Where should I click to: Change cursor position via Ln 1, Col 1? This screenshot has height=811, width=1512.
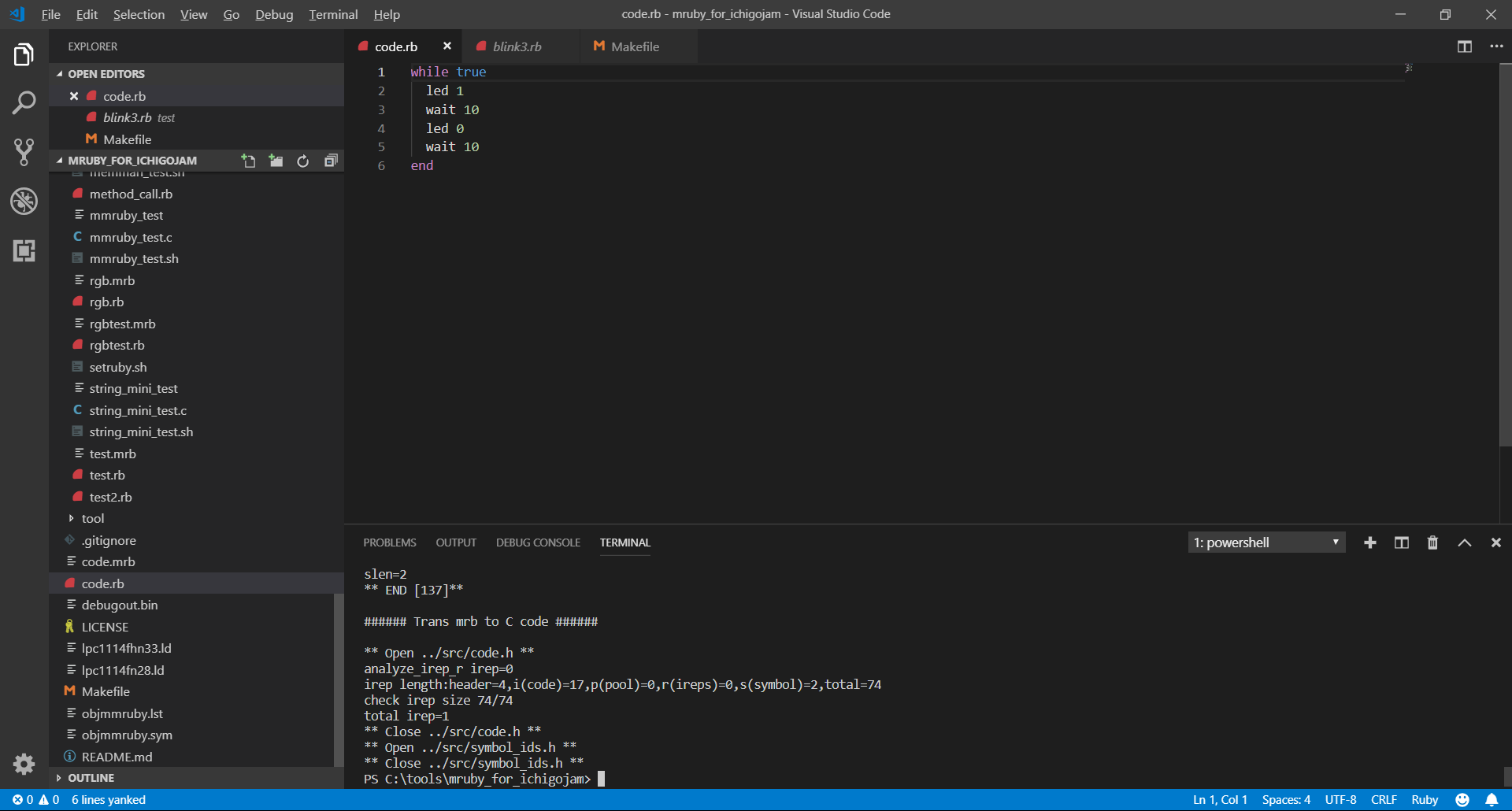[1220, 800]
